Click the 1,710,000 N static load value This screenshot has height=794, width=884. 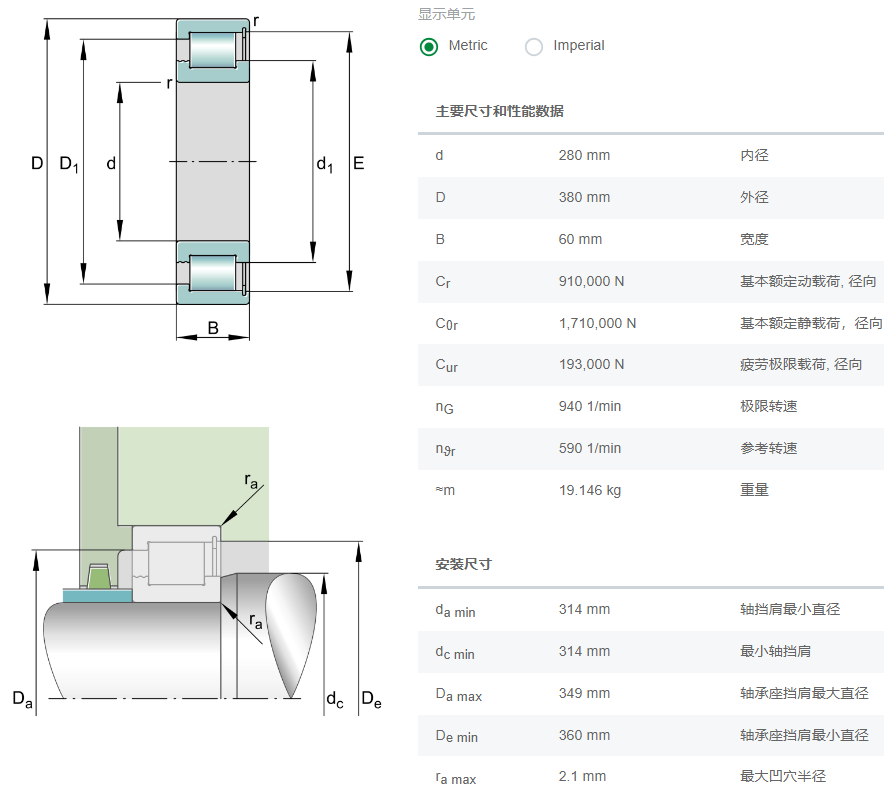coord(597,323)
